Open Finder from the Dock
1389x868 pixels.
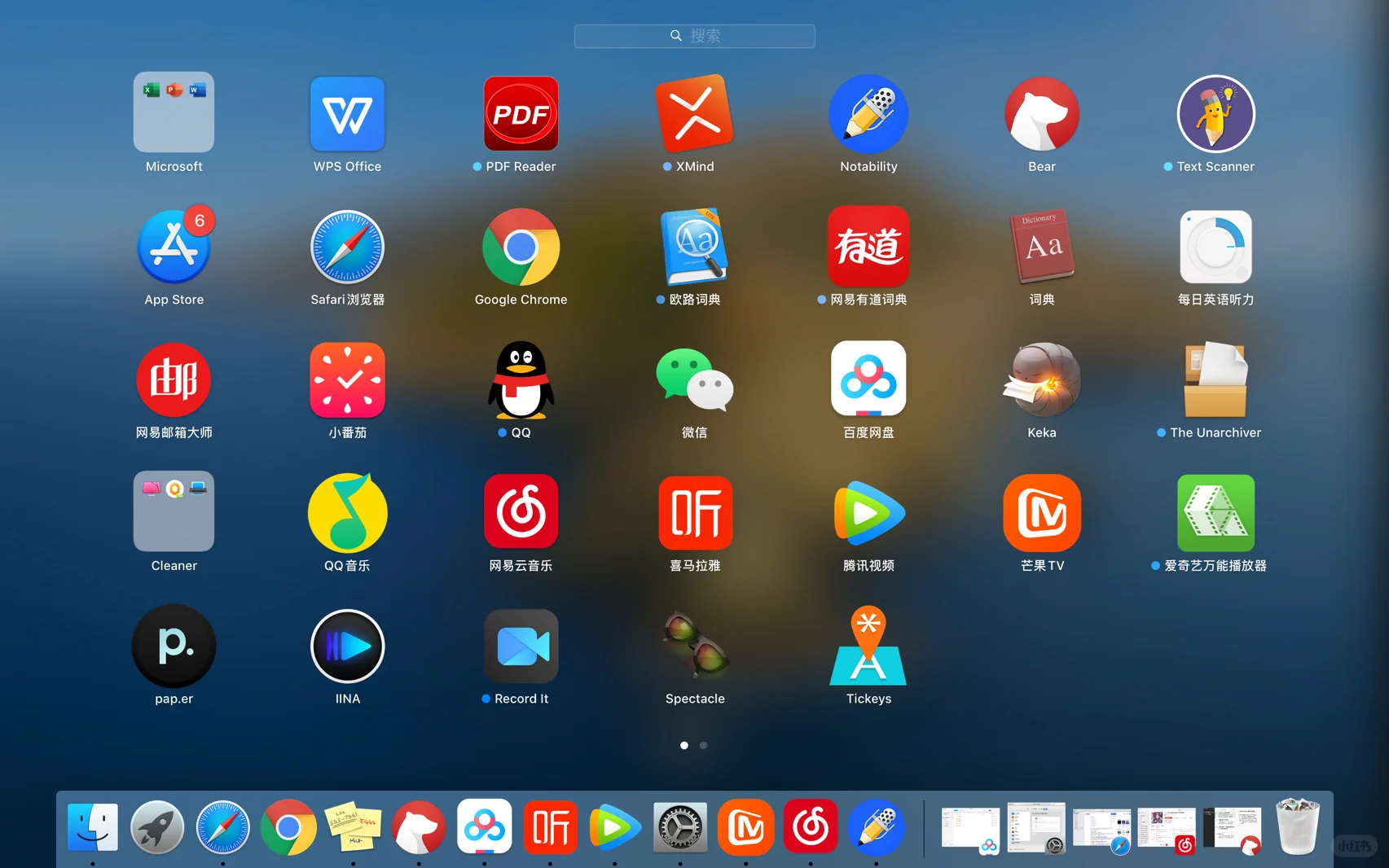(93, 826)
